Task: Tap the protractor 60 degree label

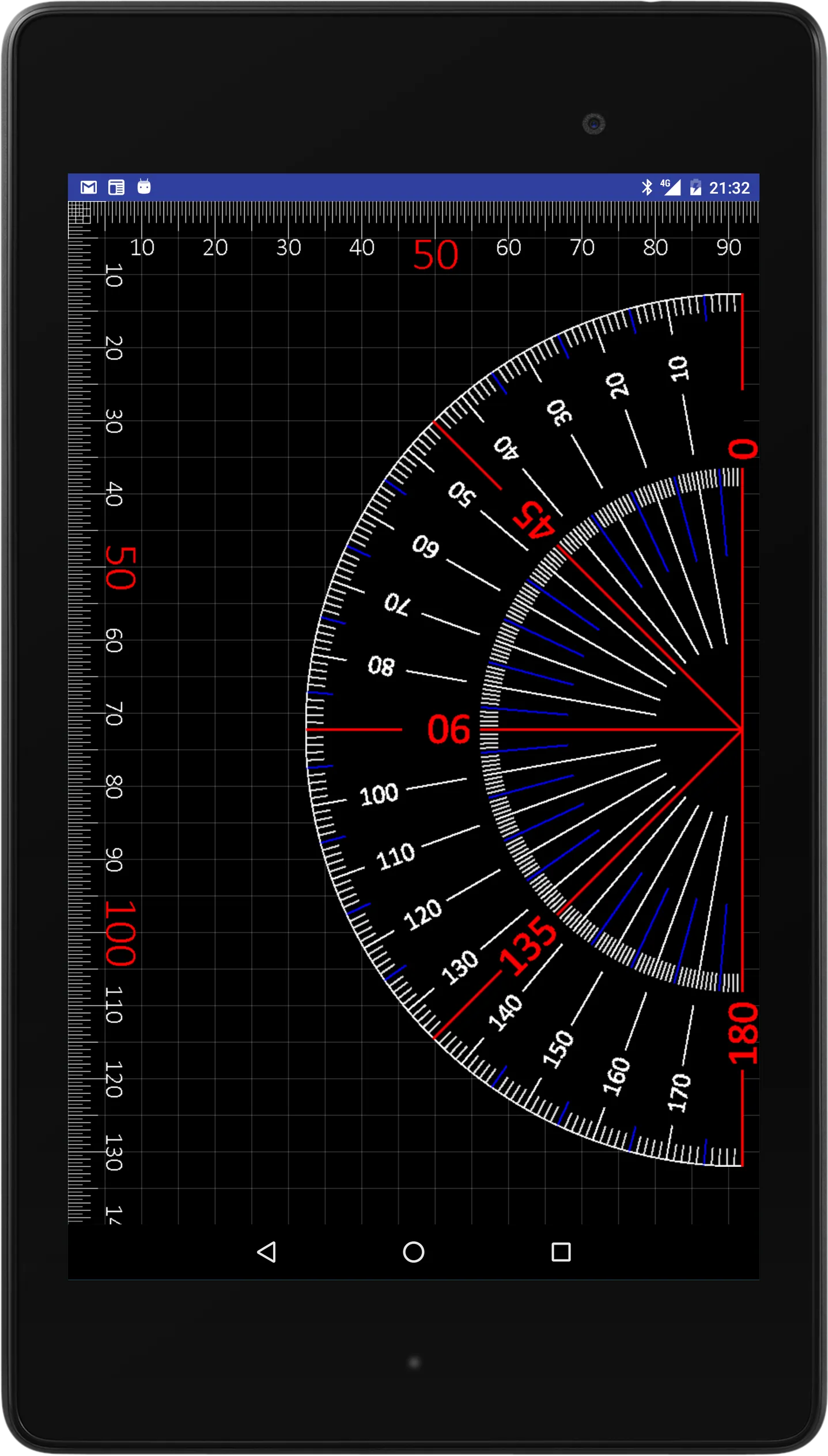Action: (426, 546)
